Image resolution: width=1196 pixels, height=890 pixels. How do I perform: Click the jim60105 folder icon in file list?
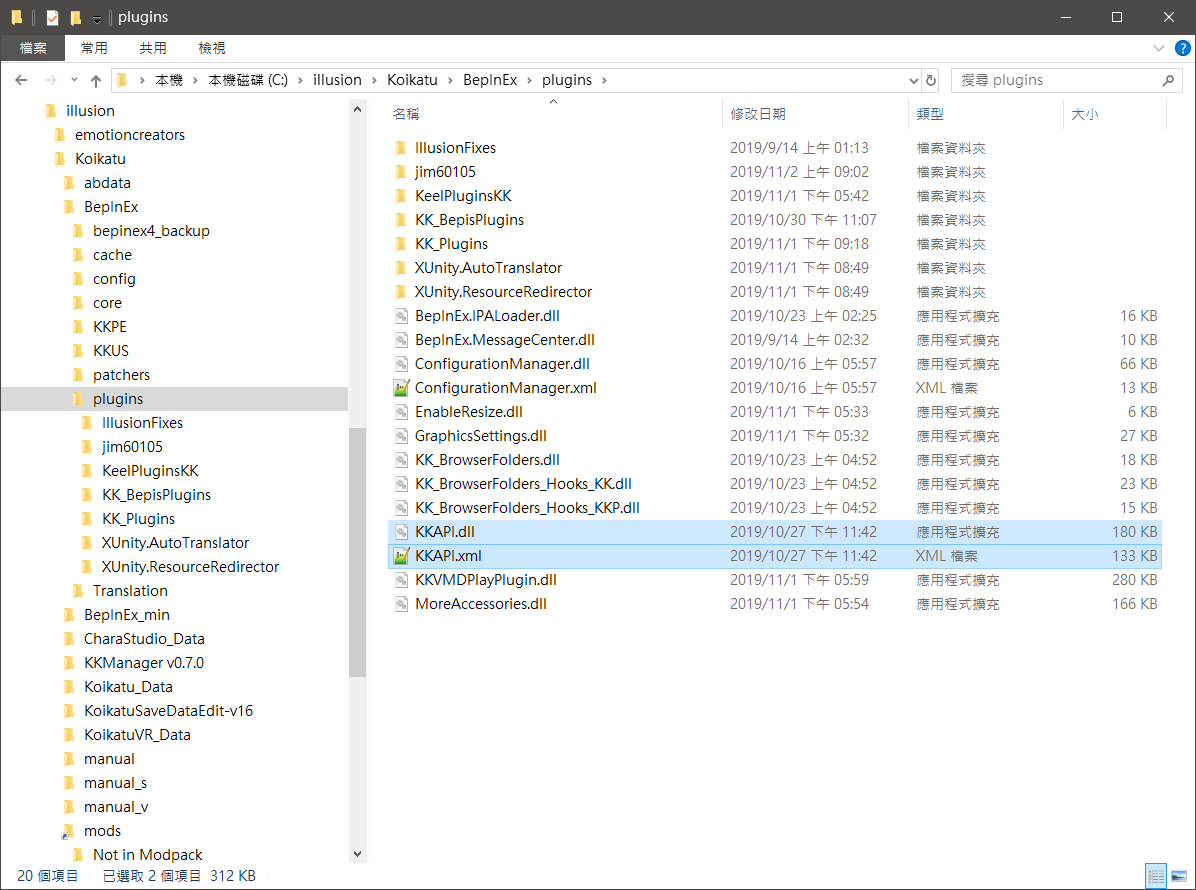401,172
